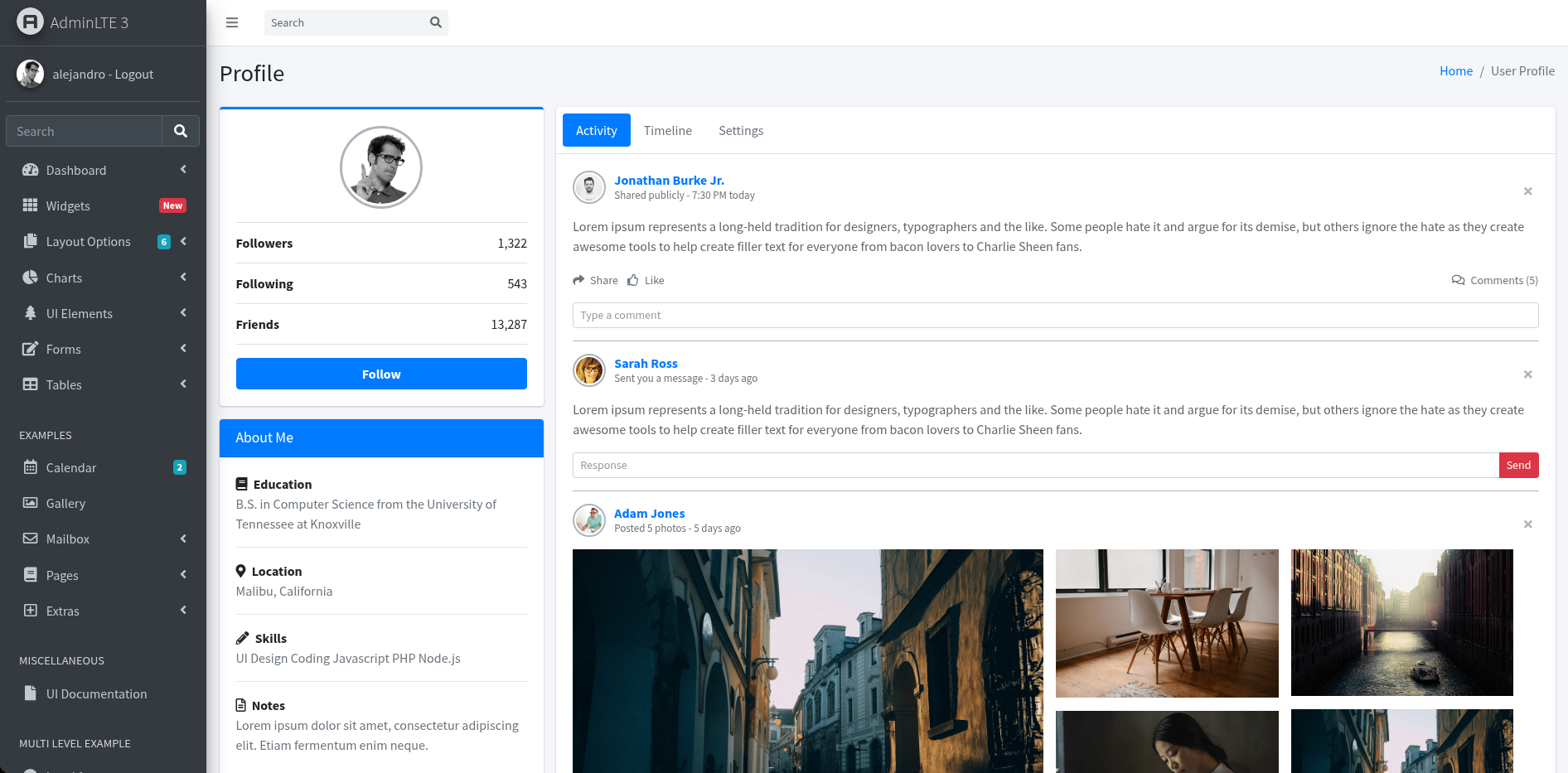Click the Widgets grid icon
The height and width of the screenshot is (773, 1568).
31,205
